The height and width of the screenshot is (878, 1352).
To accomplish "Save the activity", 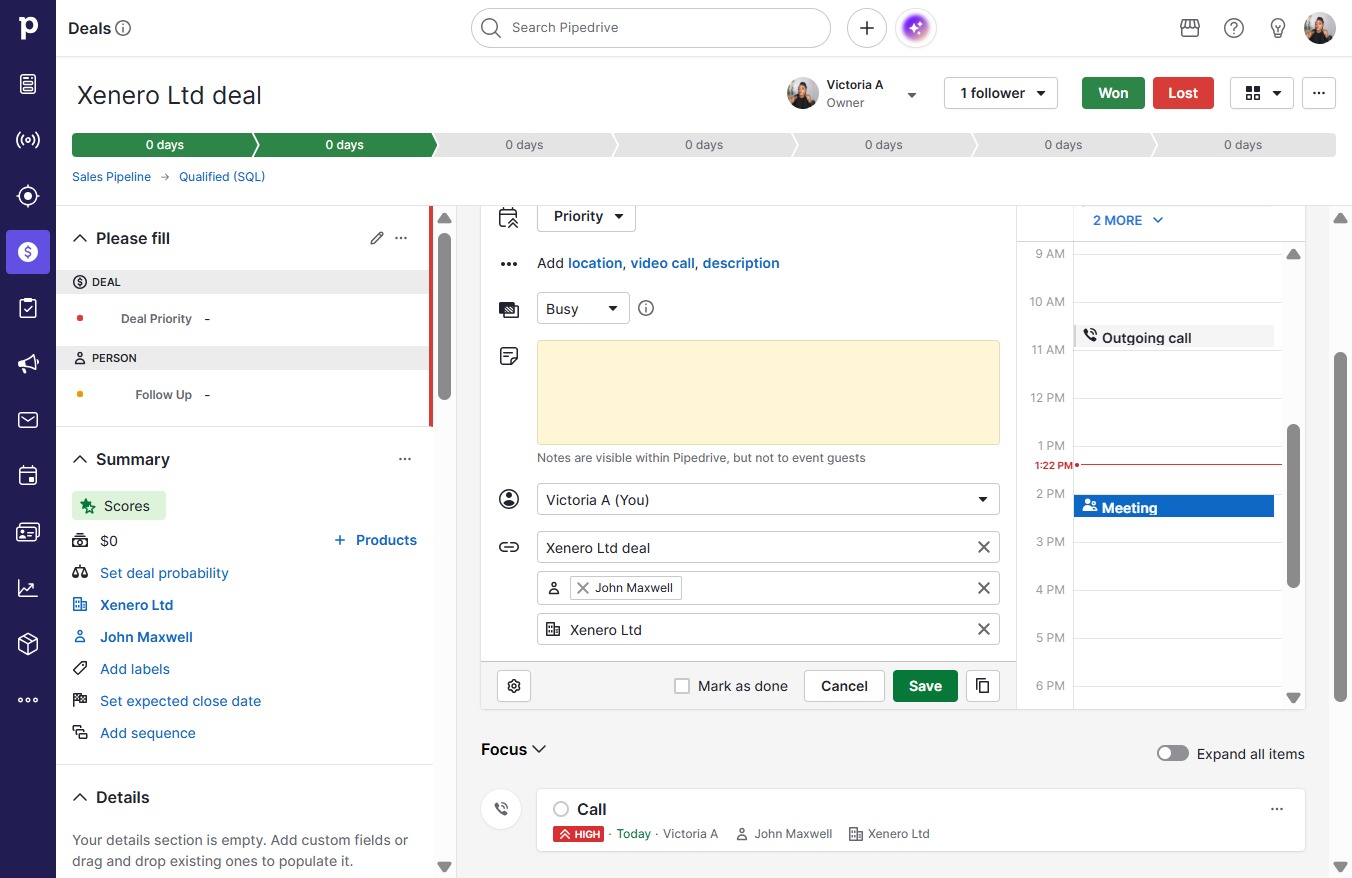I will (925, 686).
